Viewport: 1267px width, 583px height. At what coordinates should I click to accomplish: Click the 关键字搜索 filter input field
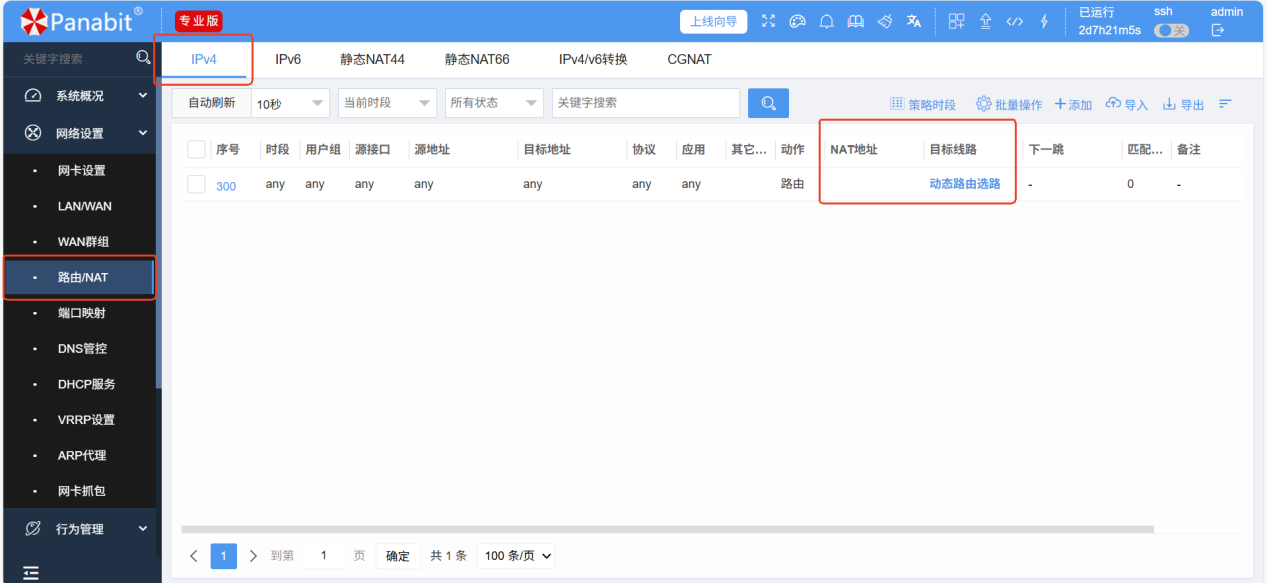645,103
